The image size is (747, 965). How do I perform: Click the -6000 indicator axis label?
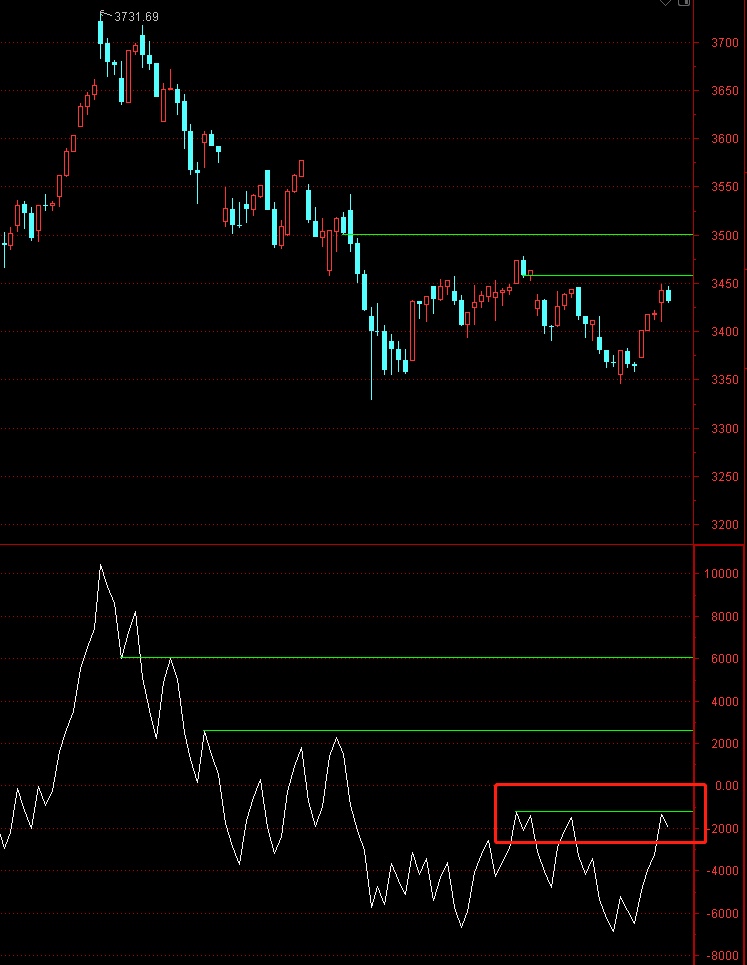[x=722, y=914]
